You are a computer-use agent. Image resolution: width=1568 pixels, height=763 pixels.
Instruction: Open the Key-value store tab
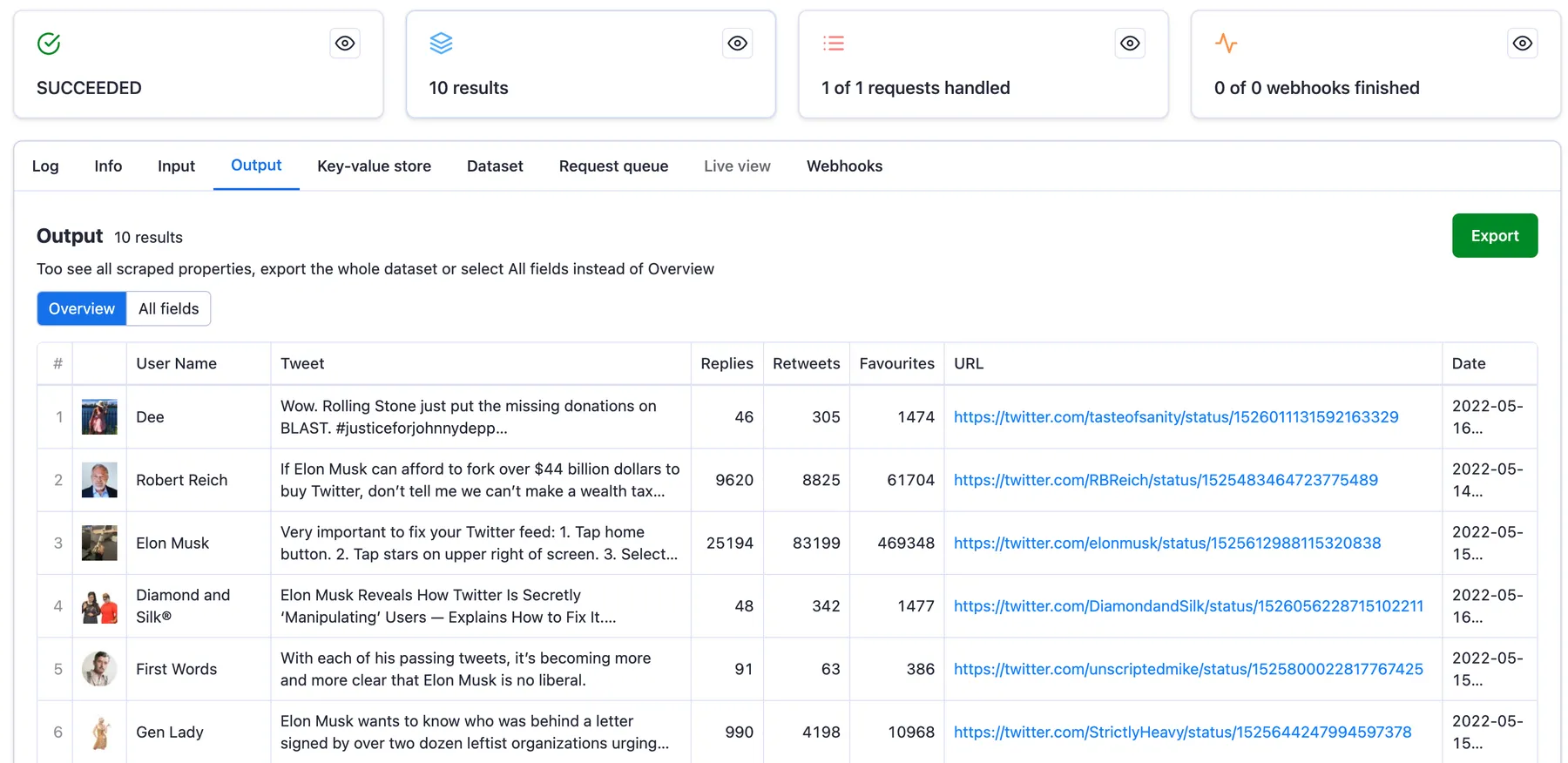point(374,166)
